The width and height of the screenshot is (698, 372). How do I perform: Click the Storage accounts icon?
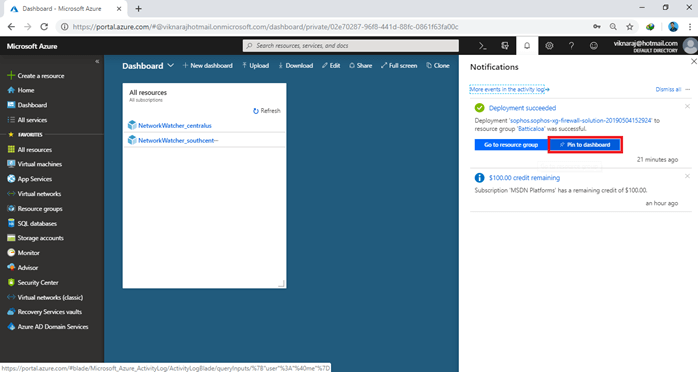click(11, 238)
